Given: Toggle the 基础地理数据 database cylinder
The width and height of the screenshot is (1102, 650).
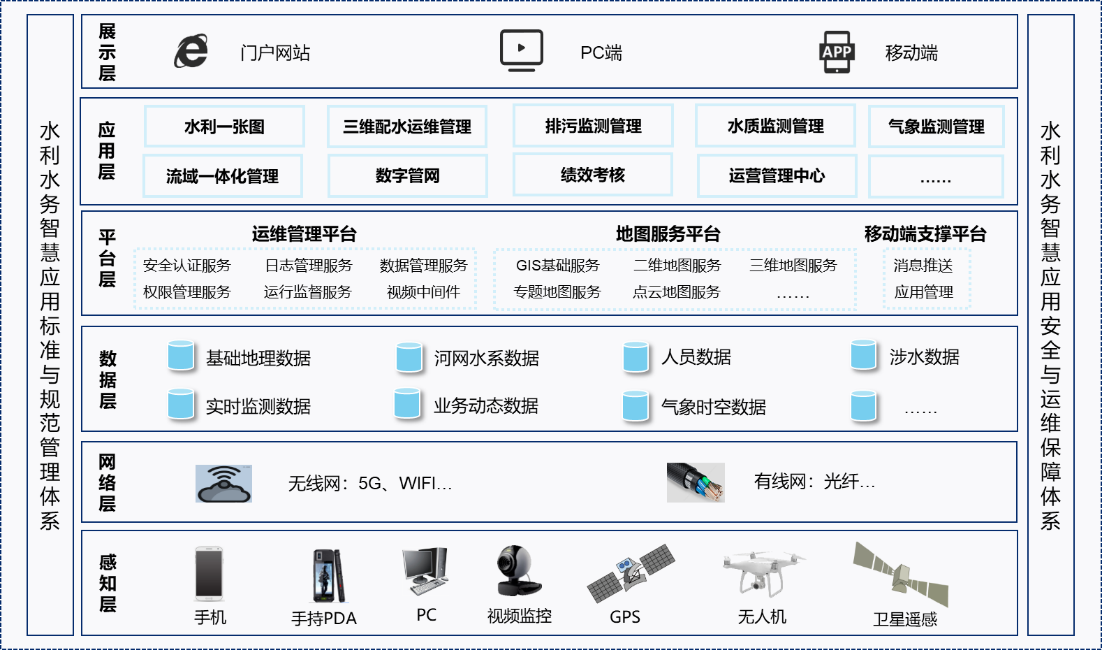Looking at the screenshot, I should coord(182,355).
